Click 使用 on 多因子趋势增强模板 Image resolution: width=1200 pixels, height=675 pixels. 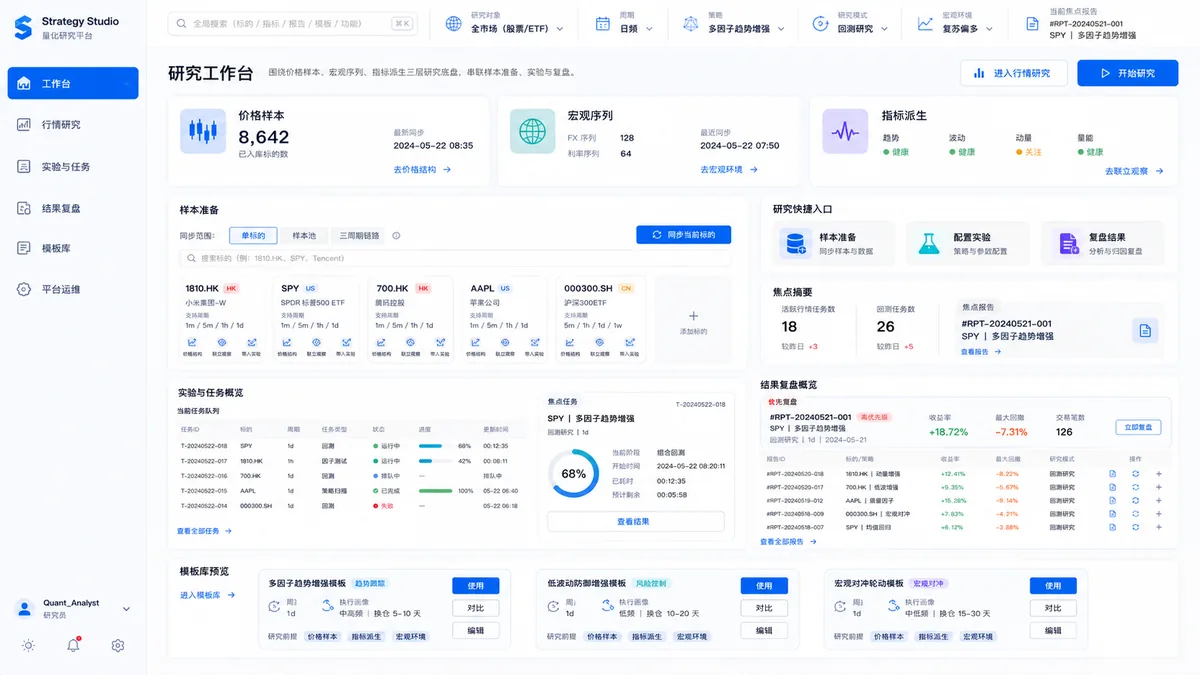[476, 586]
